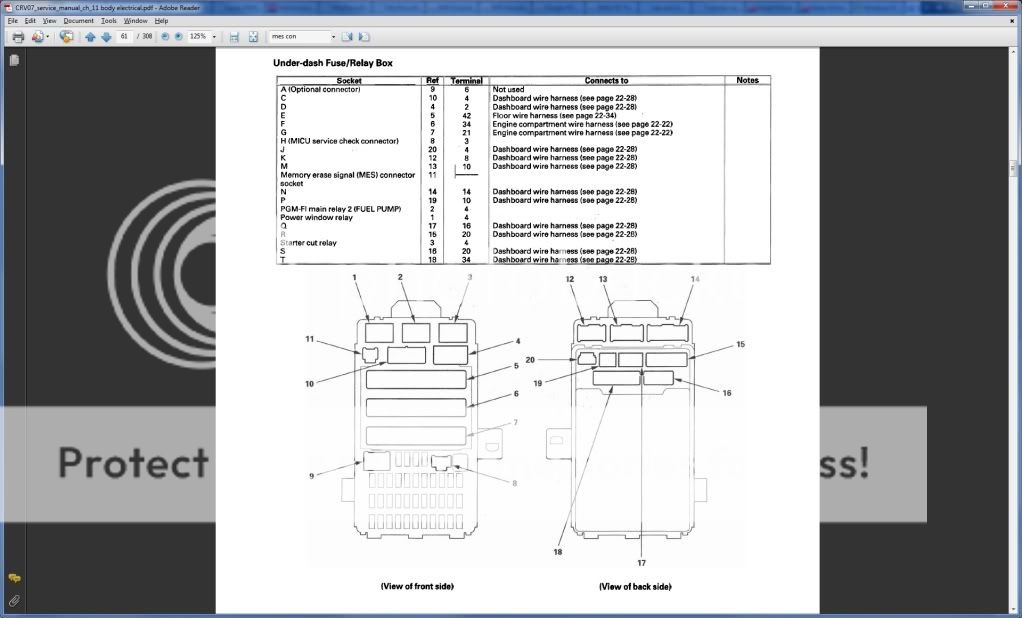The height and width of the screenshot is (618, 1022).
Task: Click the zoom out button
Action: click(x=165, y=37)
